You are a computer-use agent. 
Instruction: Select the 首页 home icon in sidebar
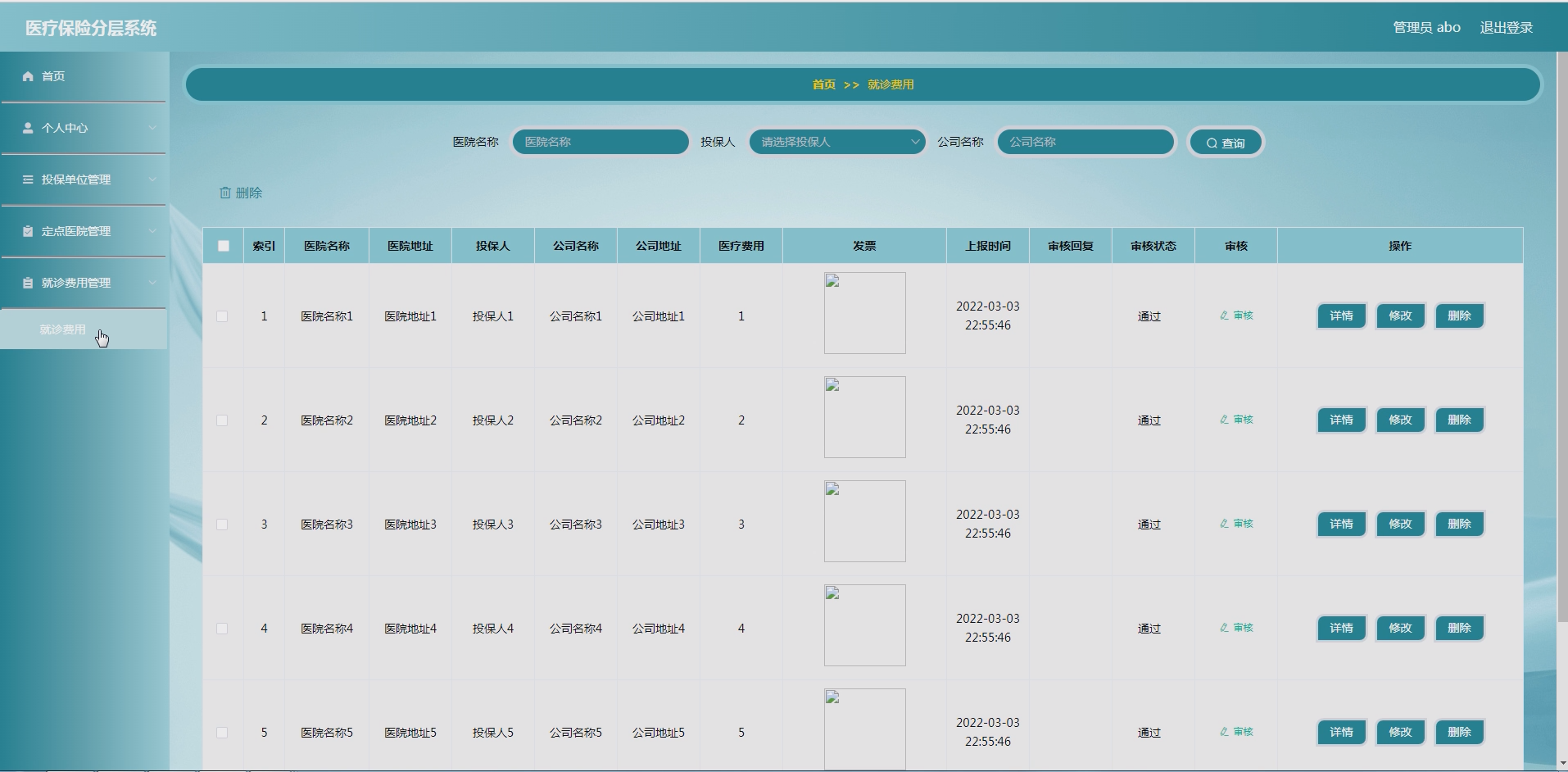[x=27, y=76]
